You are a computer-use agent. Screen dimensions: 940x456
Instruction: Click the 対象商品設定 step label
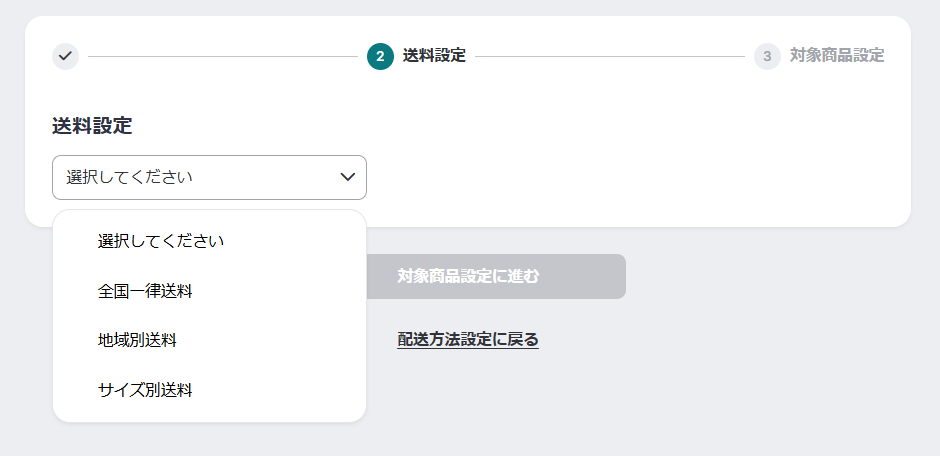pos(837,56)
